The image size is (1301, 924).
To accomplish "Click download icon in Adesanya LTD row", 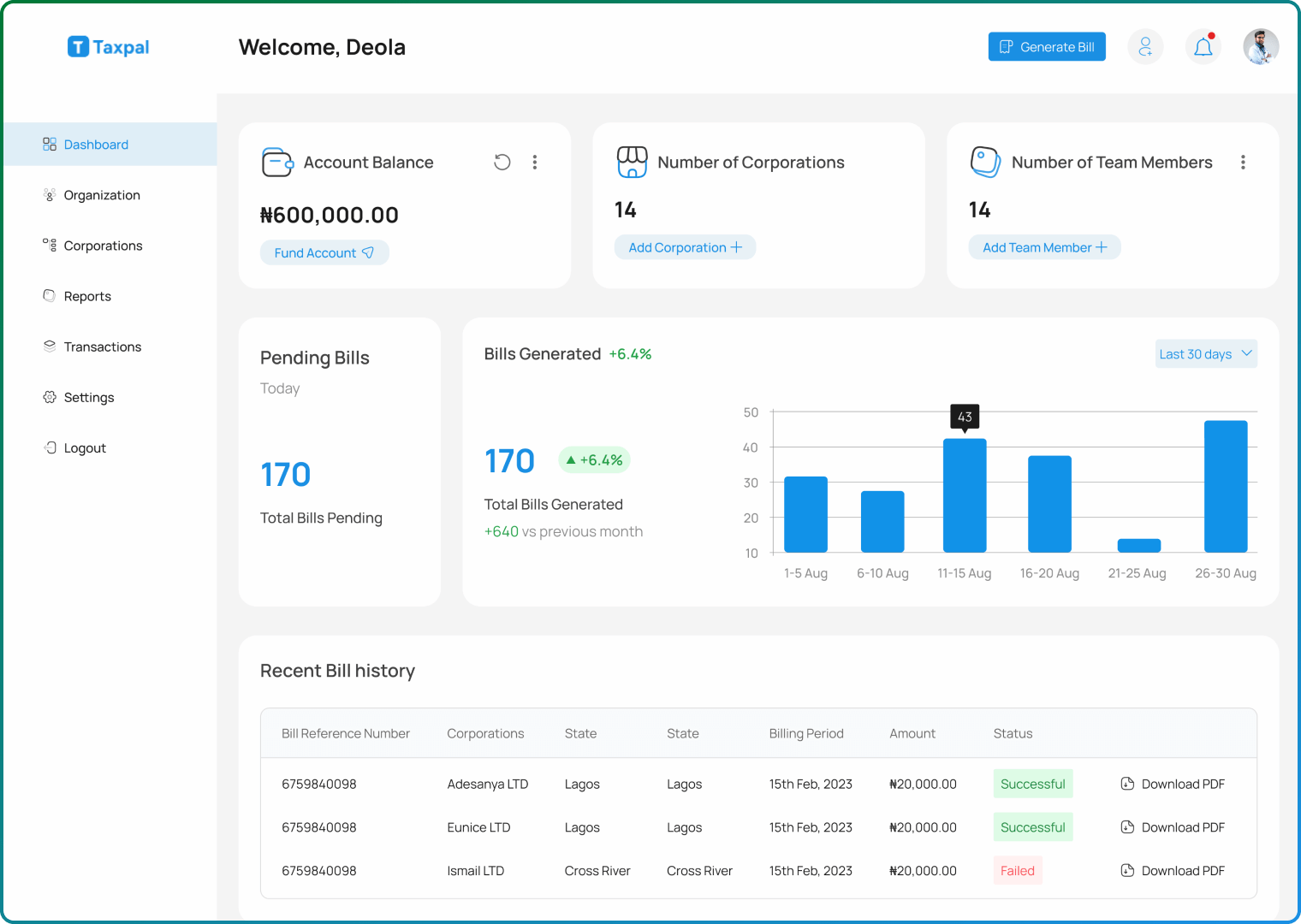I will click(x=1127, y=784).
